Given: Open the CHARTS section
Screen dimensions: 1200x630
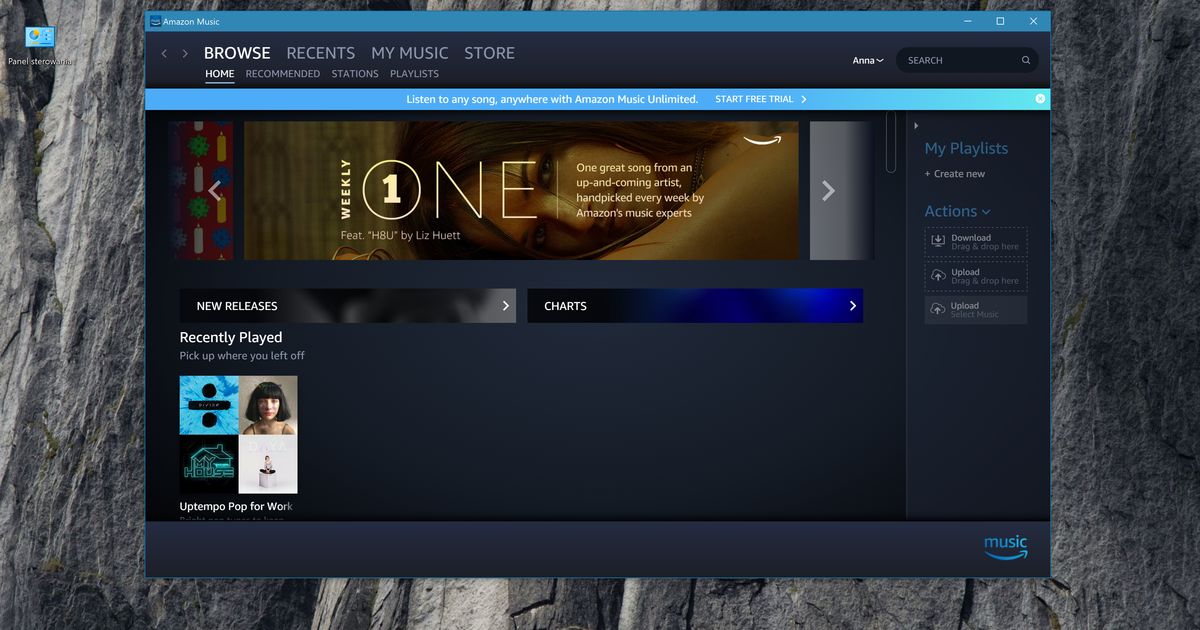Looking at the screenshot, I should click(695, 305).
